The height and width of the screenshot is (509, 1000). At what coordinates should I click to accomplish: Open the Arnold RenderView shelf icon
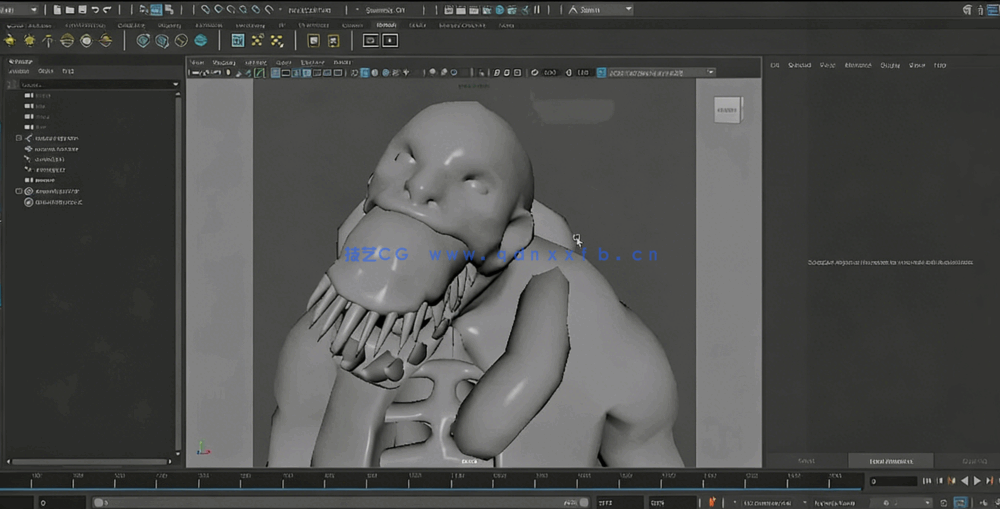[371, 40]
